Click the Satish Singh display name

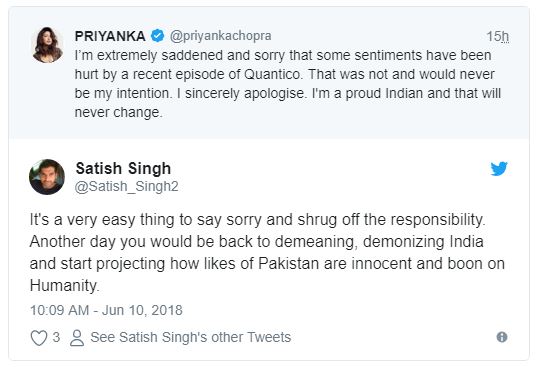(123, 168)
